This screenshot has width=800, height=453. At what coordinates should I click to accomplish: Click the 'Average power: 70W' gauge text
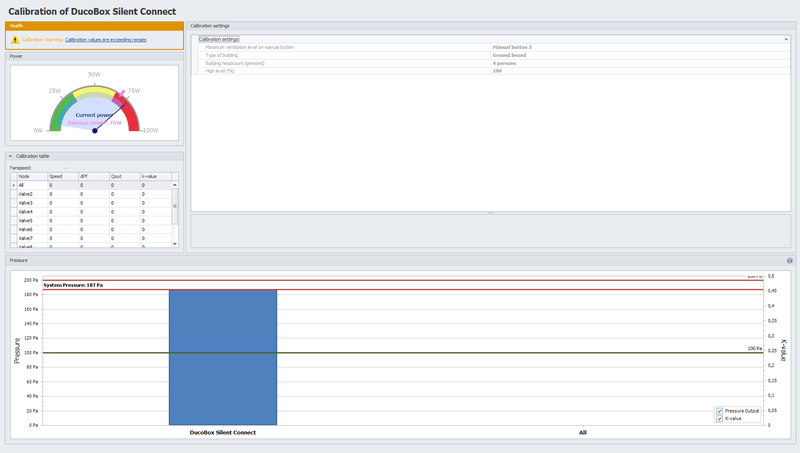pos(94,123)
